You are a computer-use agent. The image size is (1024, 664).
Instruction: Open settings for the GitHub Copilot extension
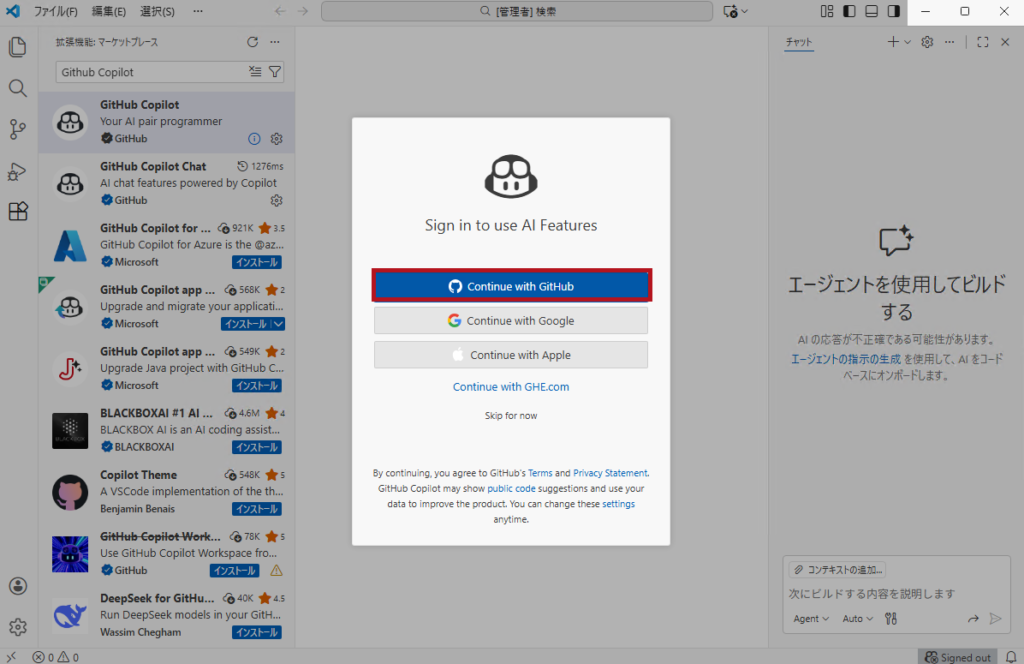coord(276,139)
